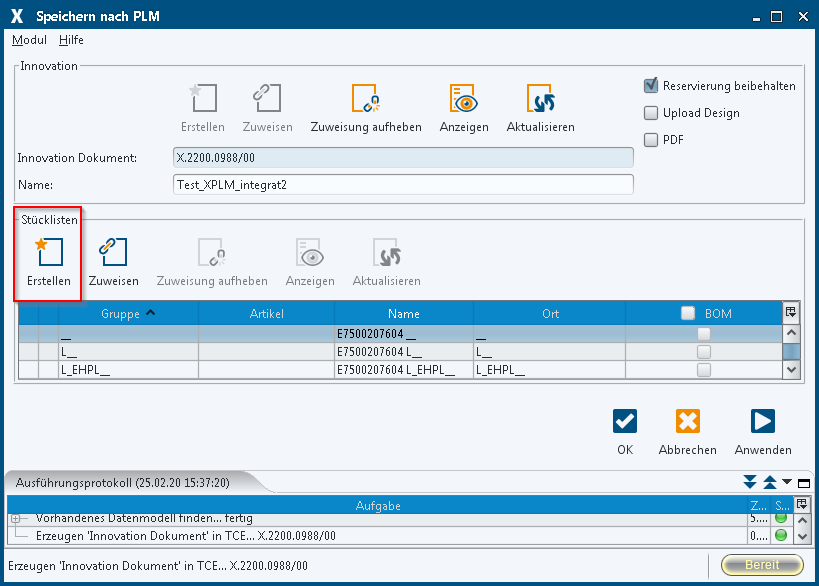Screen dimensions: 819x586
Task: Open the Hilfe menu
Action: tap(71, 40)
